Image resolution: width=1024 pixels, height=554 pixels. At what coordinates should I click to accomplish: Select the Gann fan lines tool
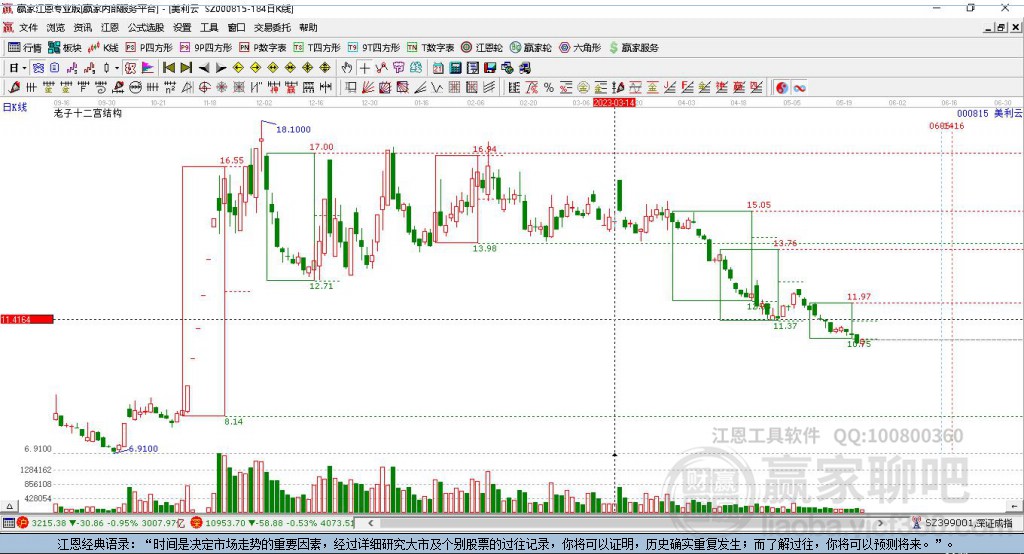tap(368, 87)
